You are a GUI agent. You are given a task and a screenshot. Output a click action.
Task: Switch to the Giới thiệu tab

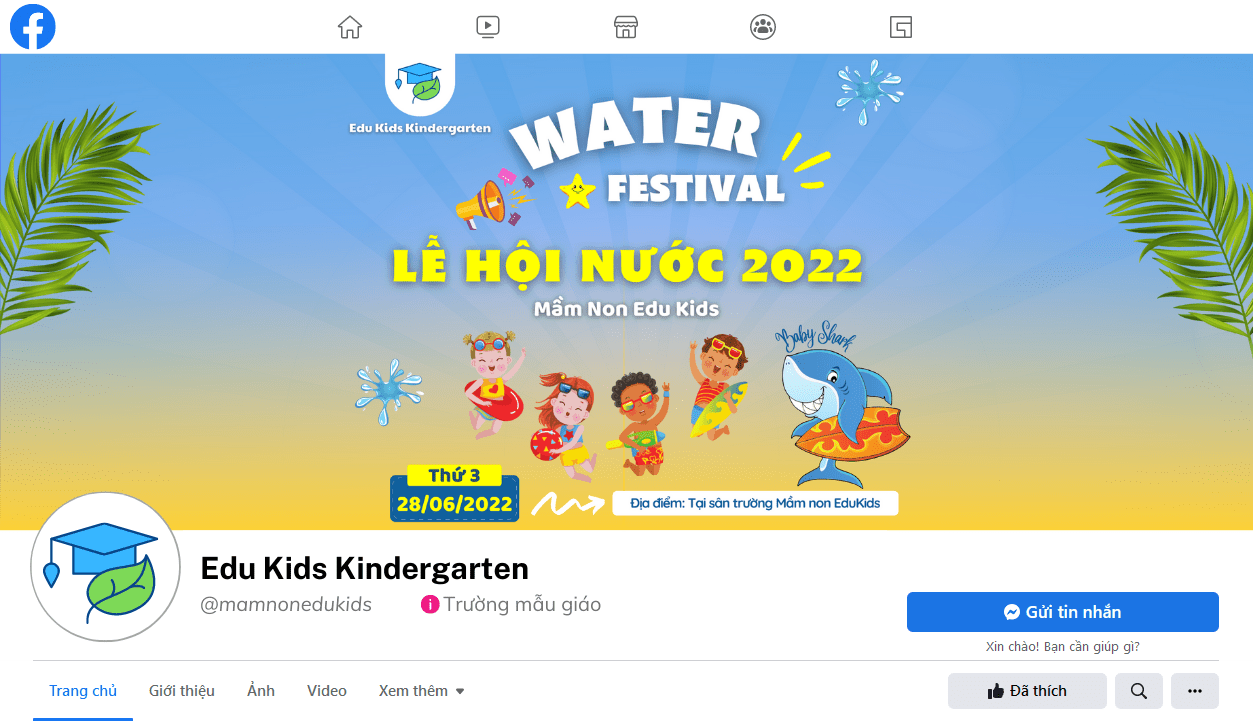(x=182, y=691)
